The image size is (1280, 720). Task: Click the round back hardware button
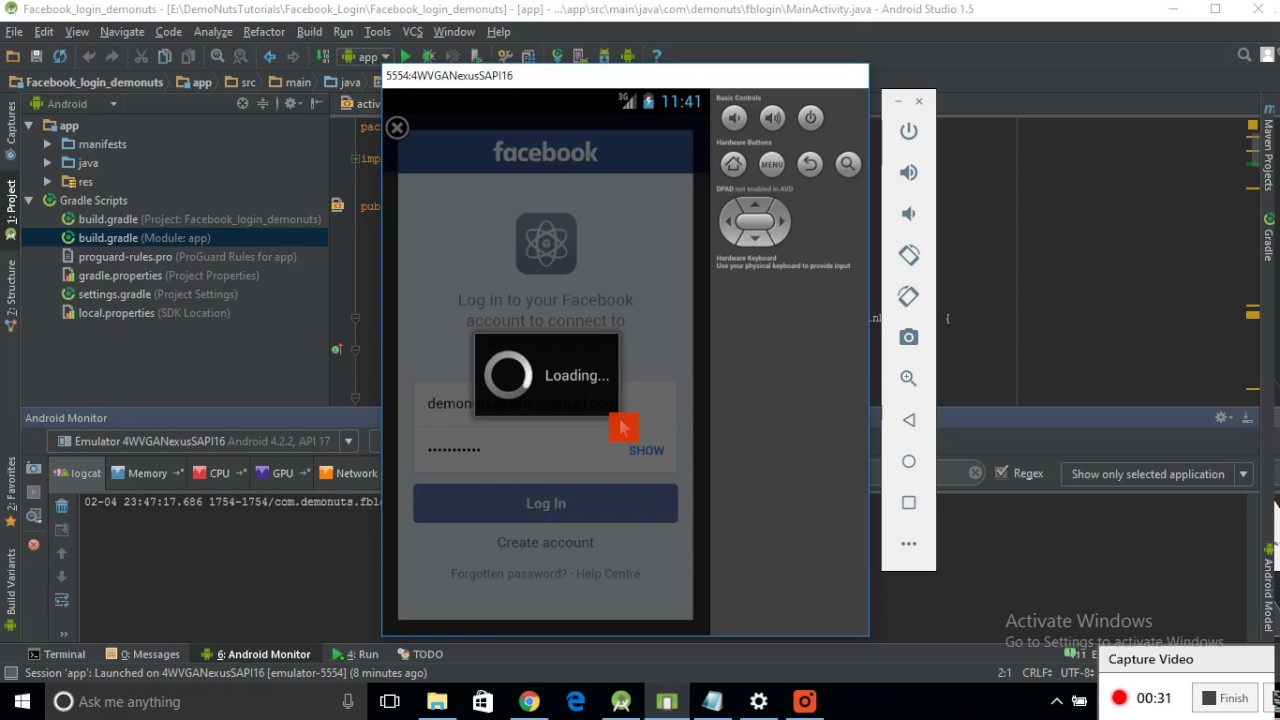(810, 164)
